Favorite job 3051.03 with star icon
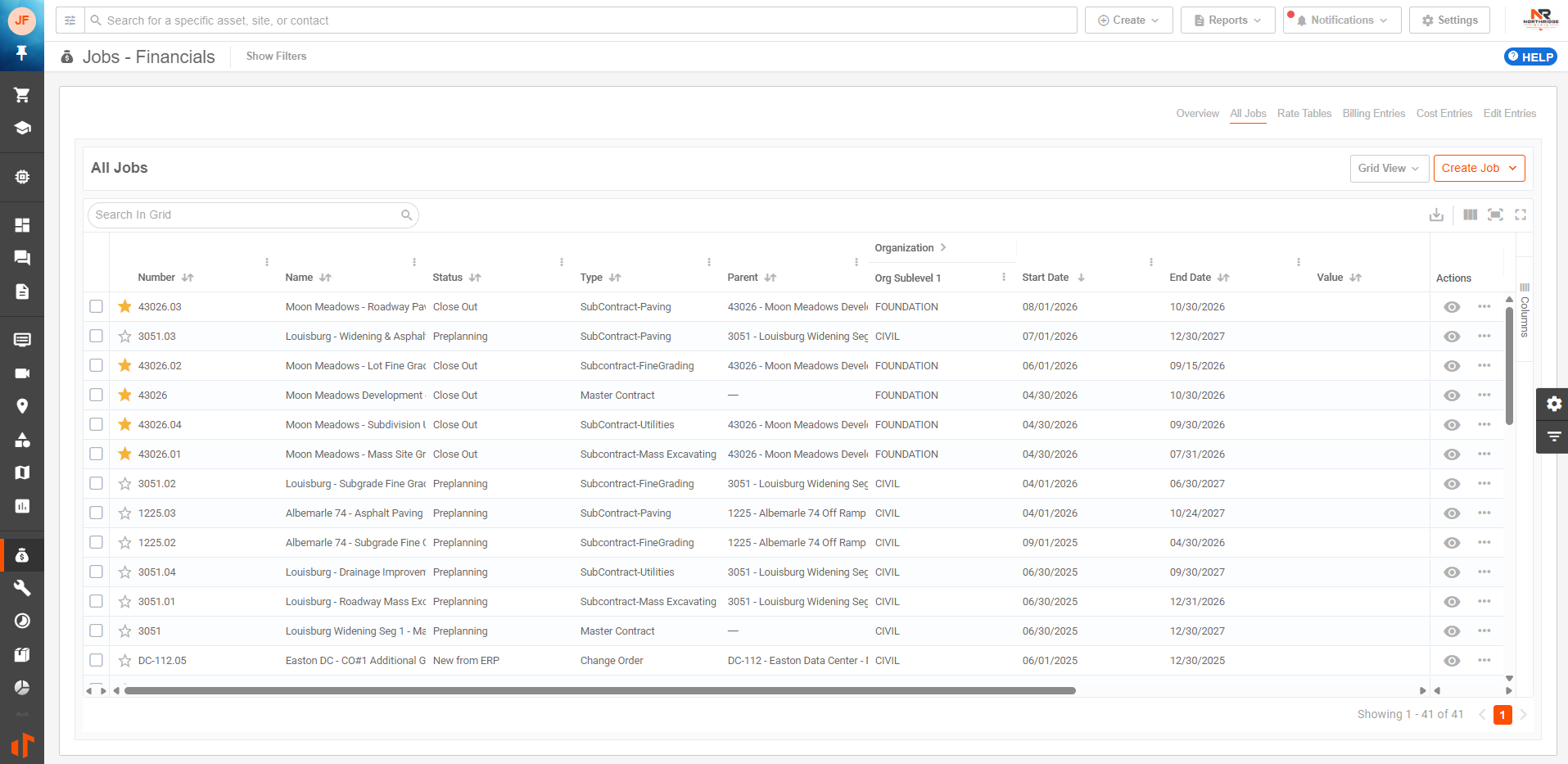 coord(124,337)
